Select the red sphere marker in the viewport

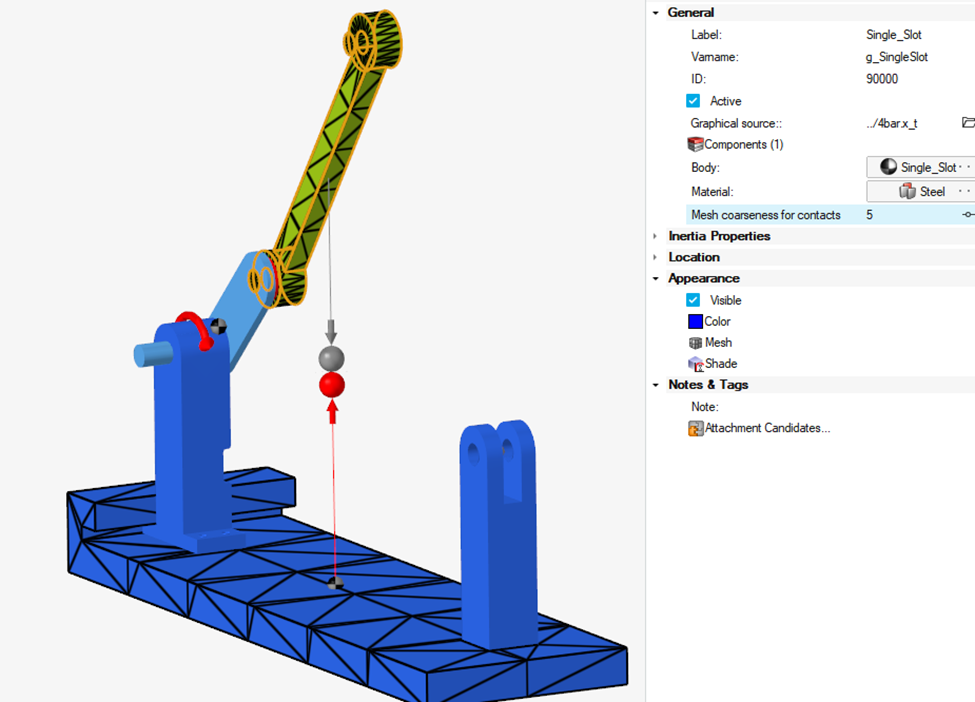[332, 385]
